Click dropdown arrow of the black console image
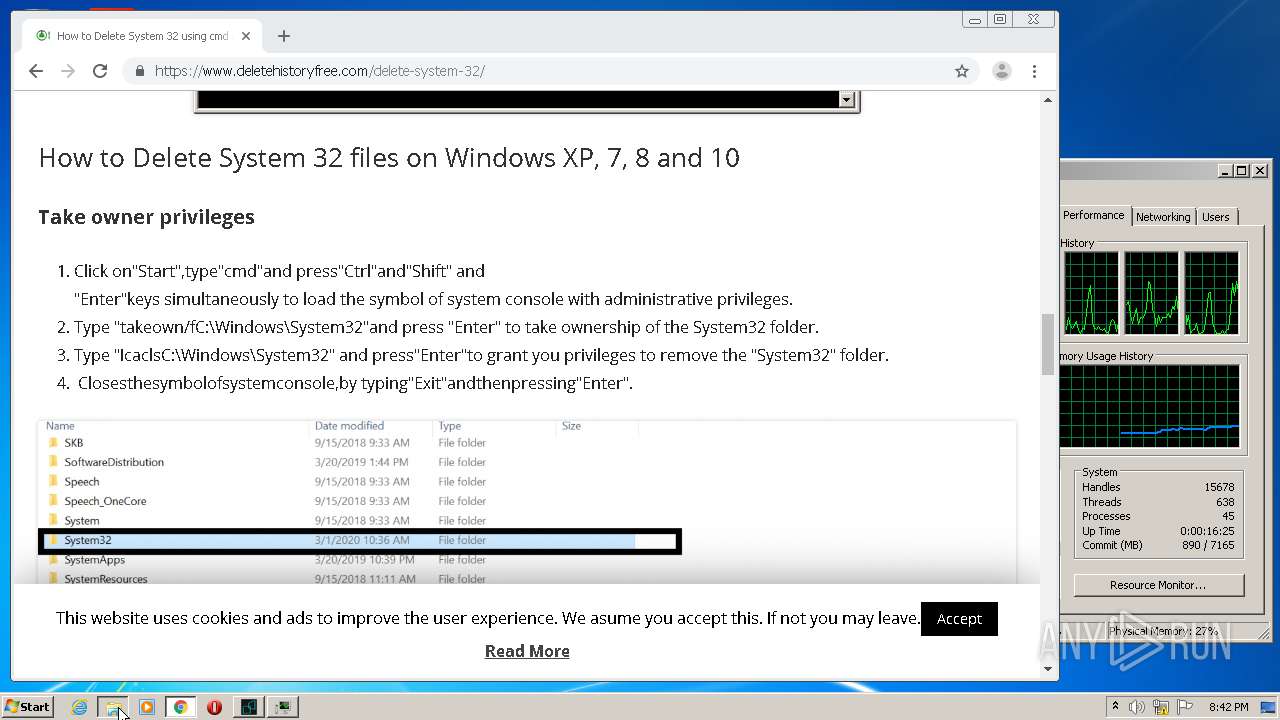 846,100
